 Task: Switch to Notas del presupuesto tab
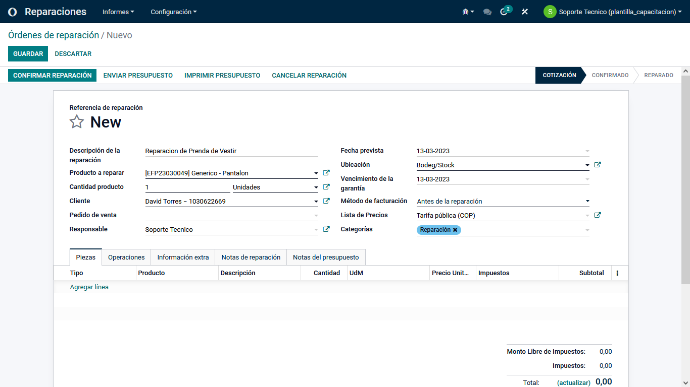coord(326,257)
